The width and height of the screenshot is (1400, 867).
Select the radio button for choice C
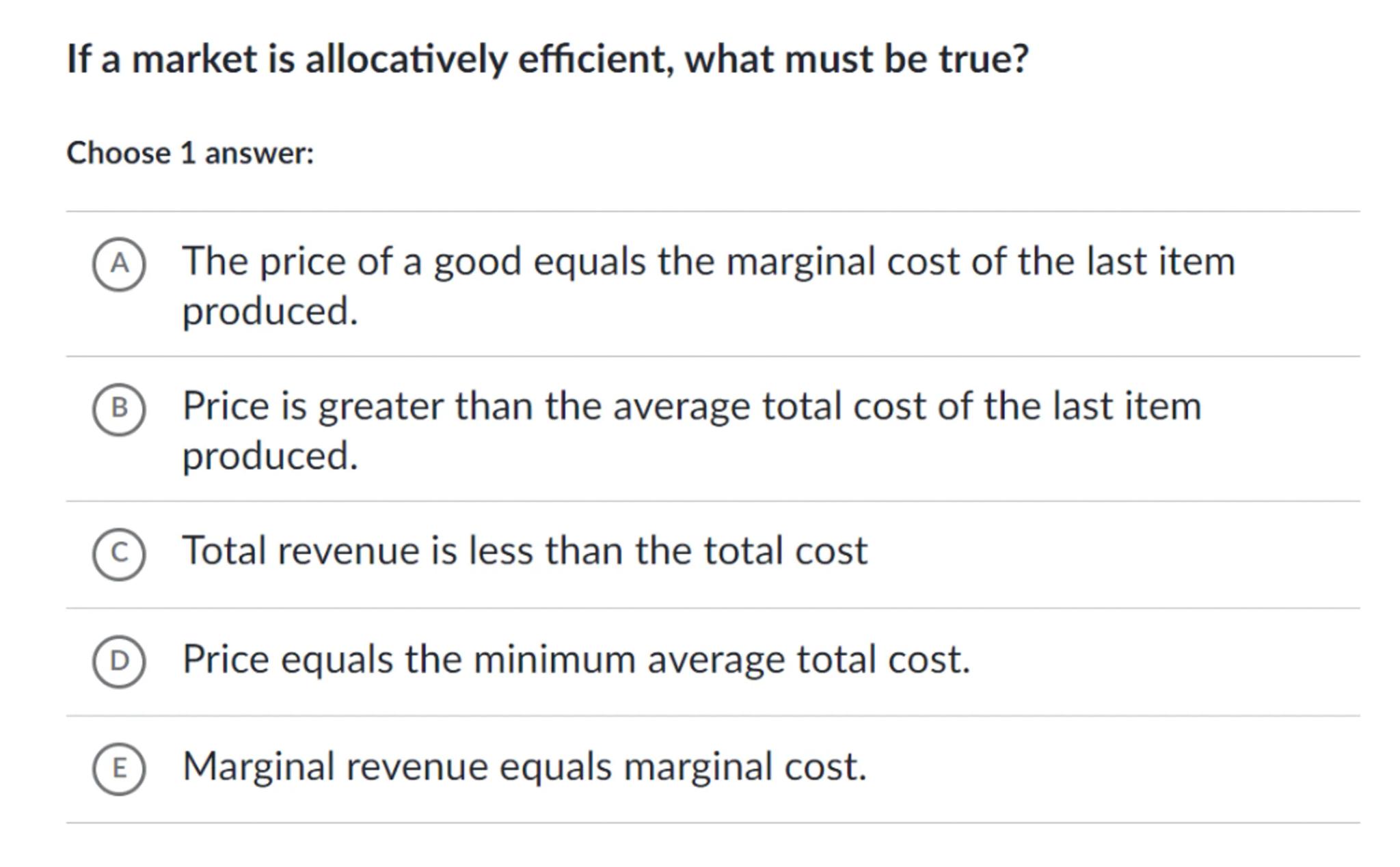point(119,553)
